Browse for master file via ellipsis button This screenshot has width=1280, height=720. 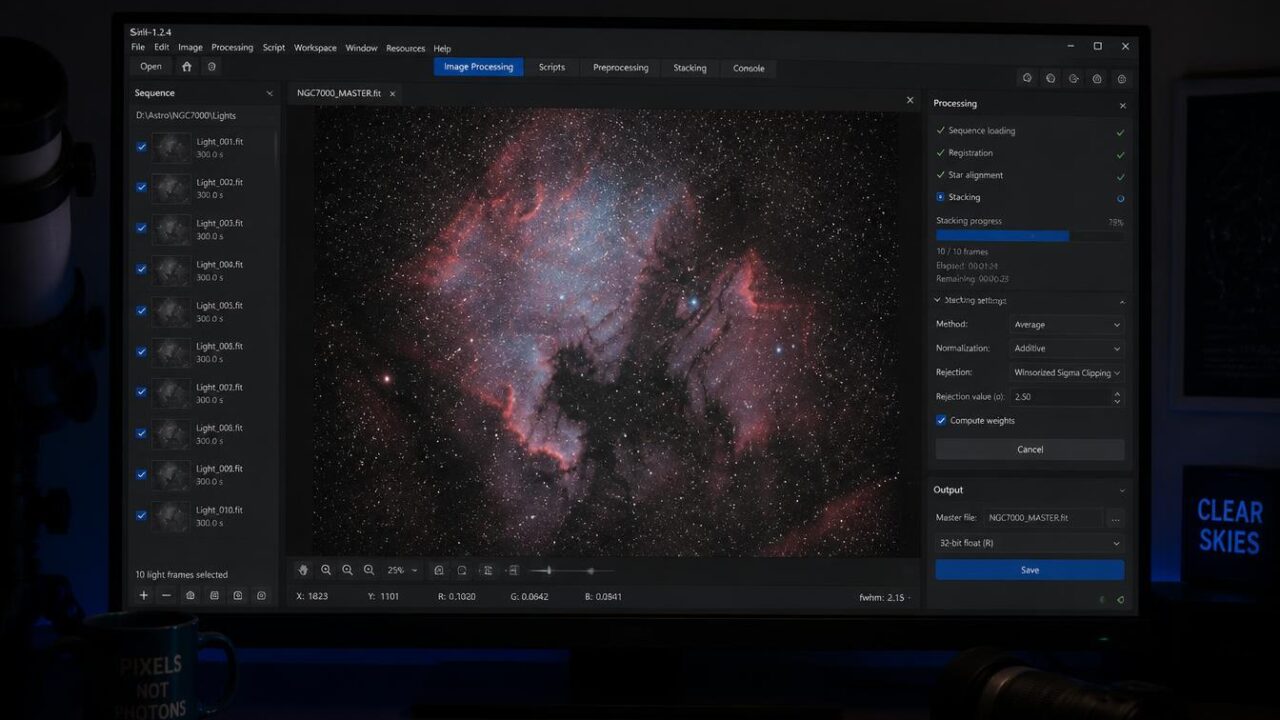pos(1115,518)
